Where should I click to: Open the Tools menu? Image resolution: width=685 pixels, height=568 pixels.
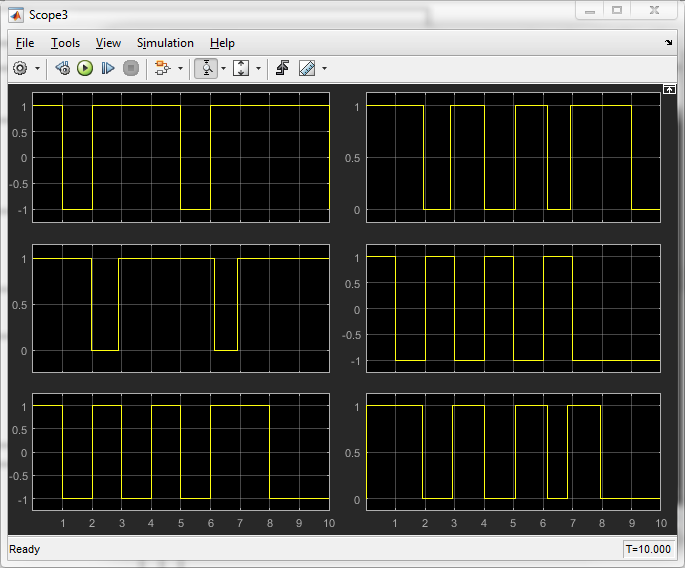pos(65,43)
